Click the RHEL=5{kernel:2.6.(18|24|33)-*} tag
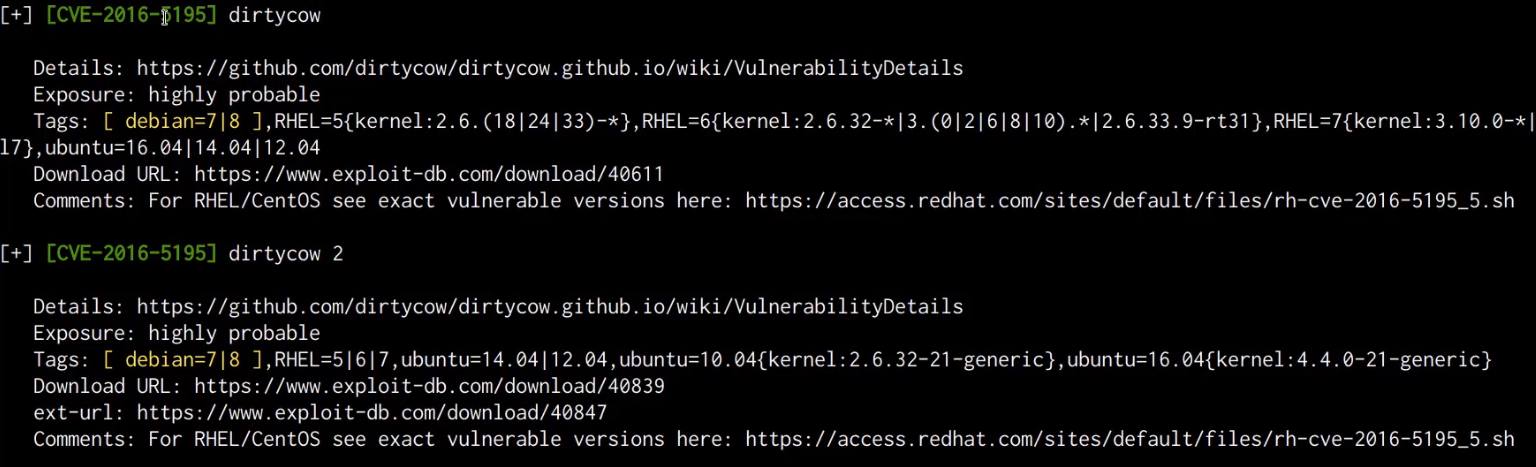Viewport: 1536px width, 467px height. [453, 122]
